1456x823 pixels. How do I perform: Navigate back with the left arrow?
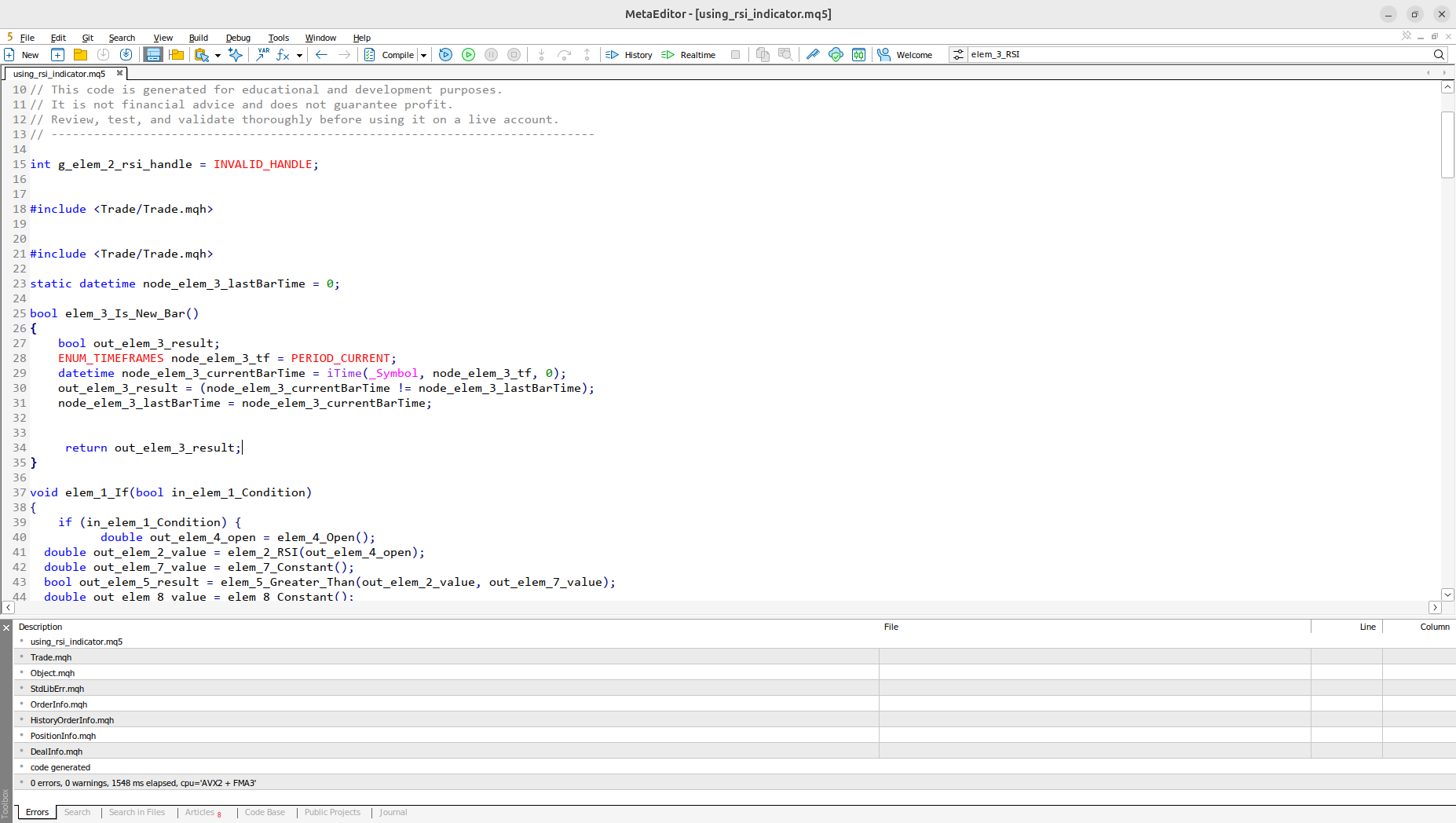321,54
